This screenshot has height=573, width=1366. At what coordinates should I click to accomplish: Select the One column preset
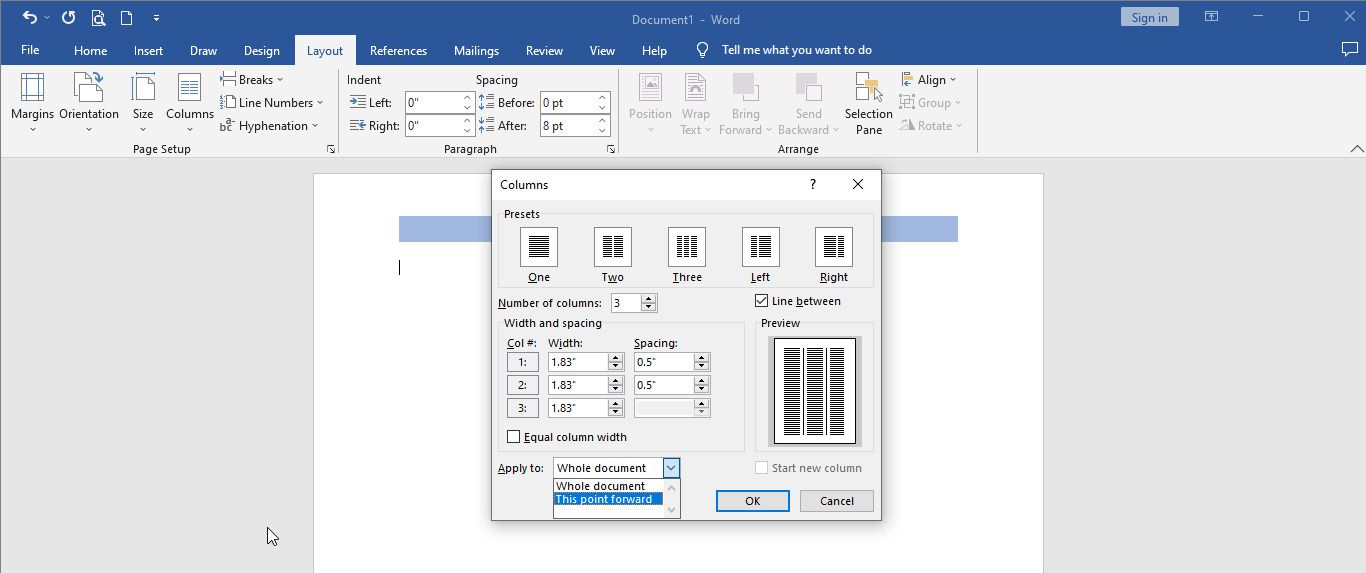tap(538, 246)
